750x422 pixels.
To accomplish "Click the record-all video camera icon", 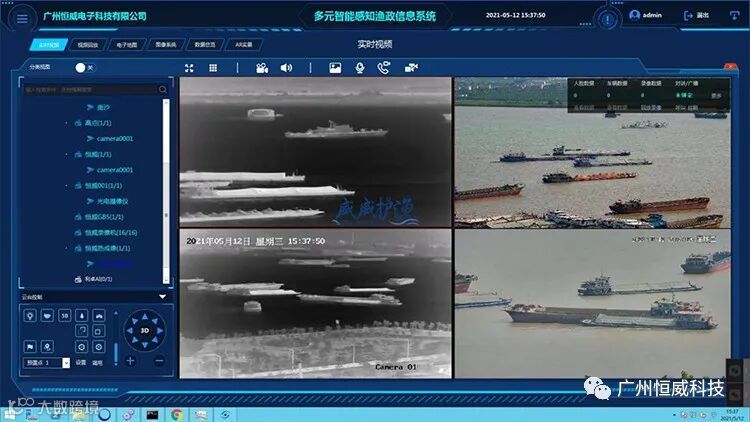I will pos(262,68).
